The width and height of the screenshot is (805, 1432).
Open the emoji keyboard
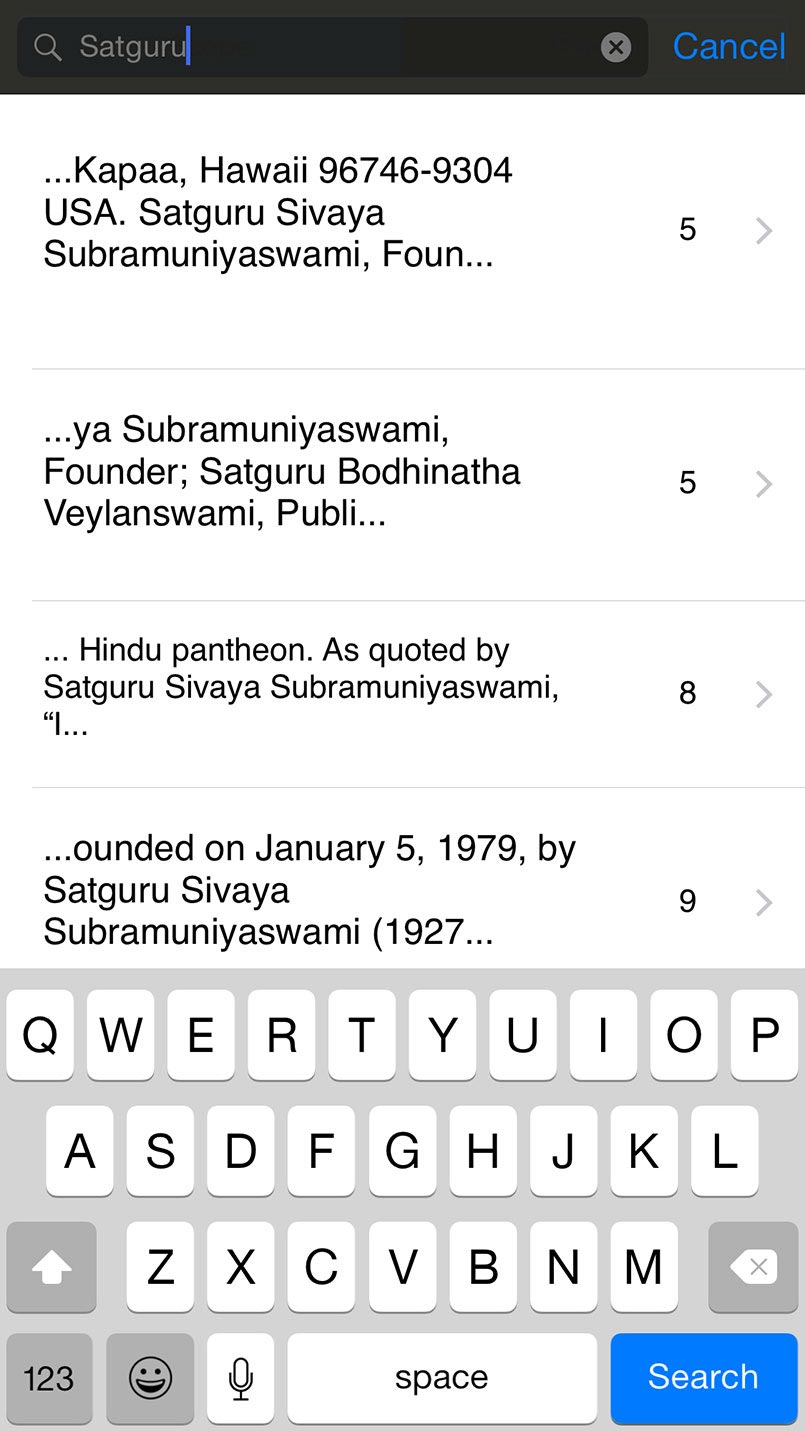pos(150,1378)
